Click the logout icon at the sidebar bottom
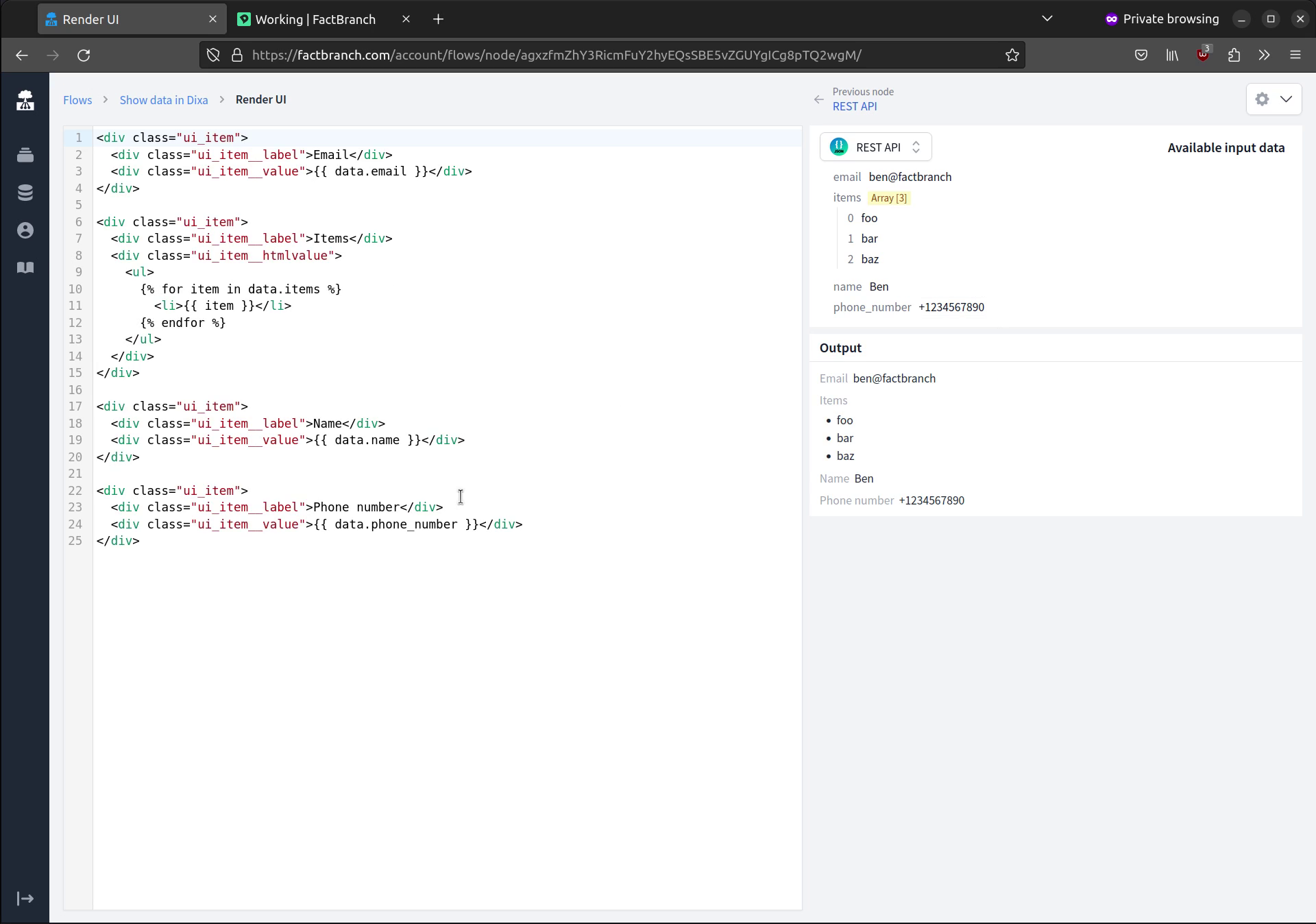This screenshot has width=1316, height=924. coord(25,899)
